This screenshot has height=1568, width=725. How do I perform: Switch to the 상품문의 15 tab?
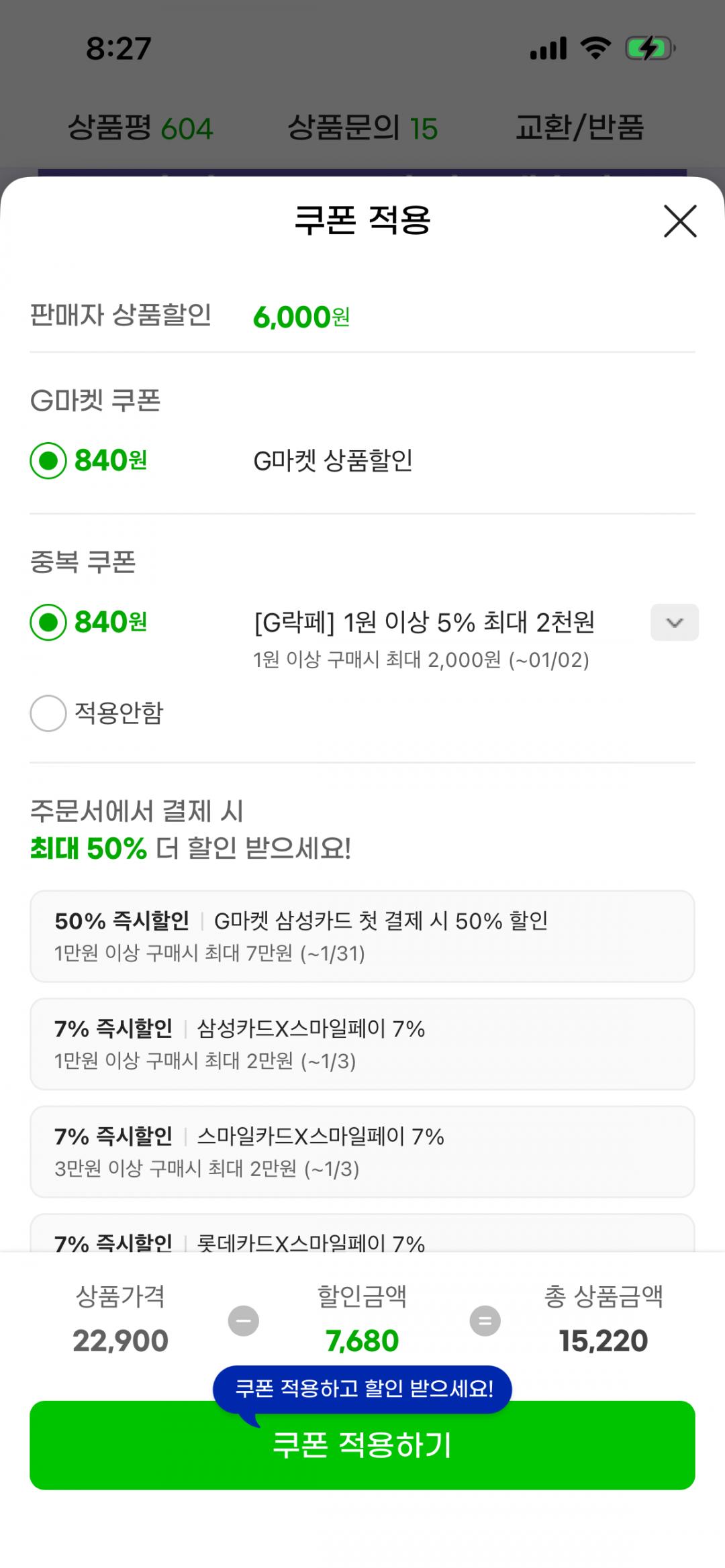coord(362,127)
